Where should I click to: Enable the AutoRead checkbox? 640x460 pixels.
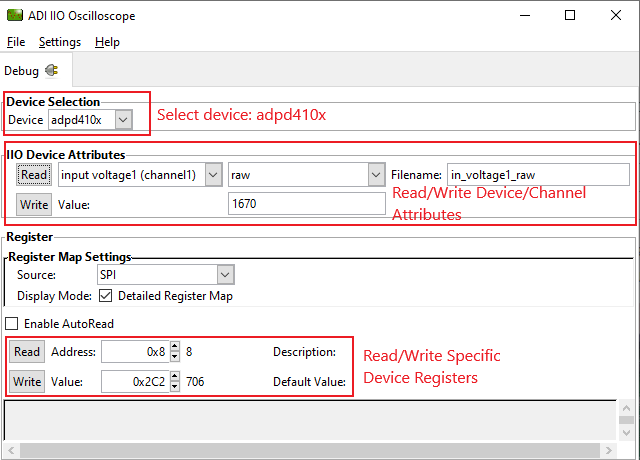click(x=12, y=324)
